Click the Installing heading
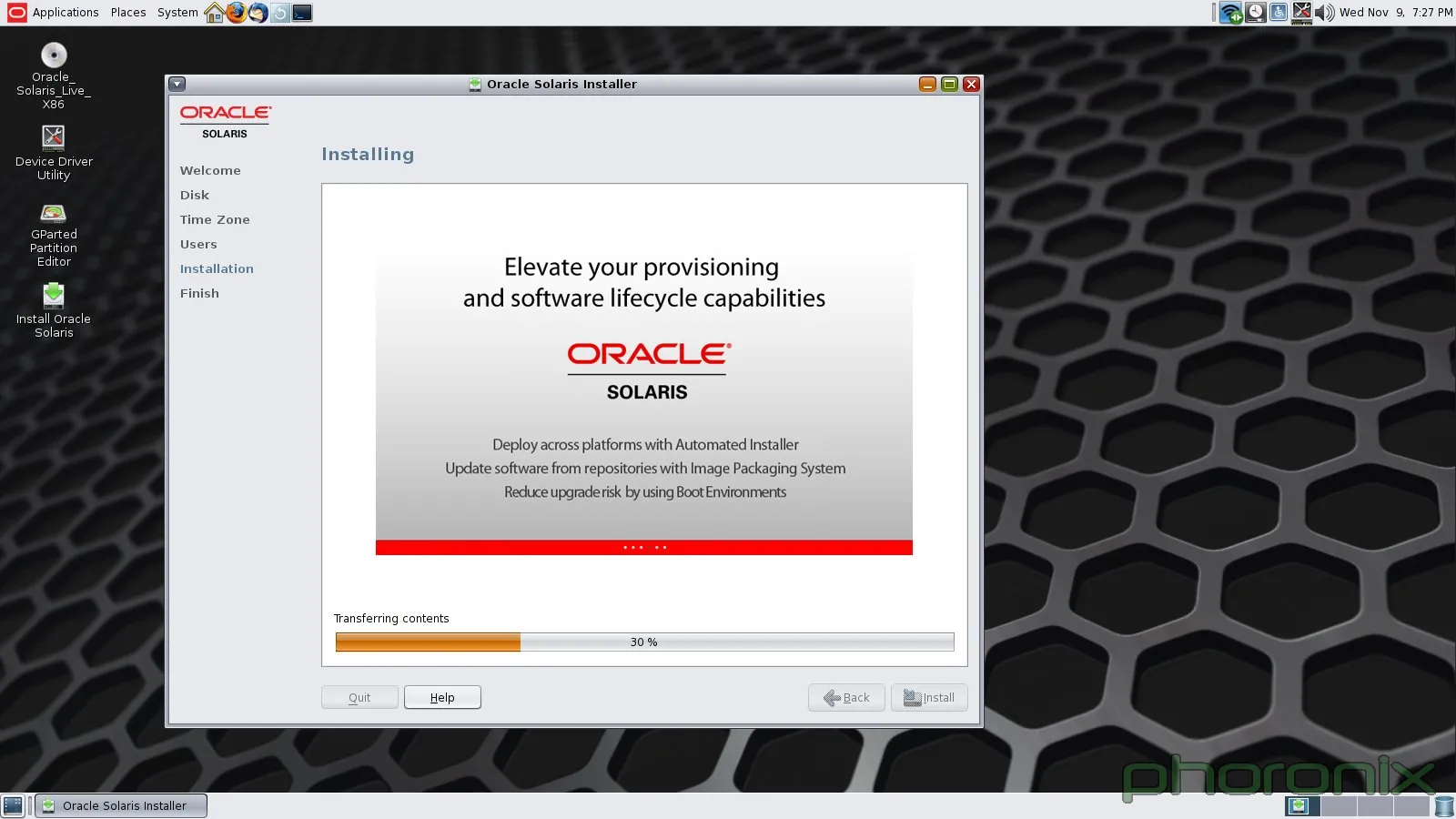The width and height of the screenshot is (1456, 819). [x=368, y=154]
